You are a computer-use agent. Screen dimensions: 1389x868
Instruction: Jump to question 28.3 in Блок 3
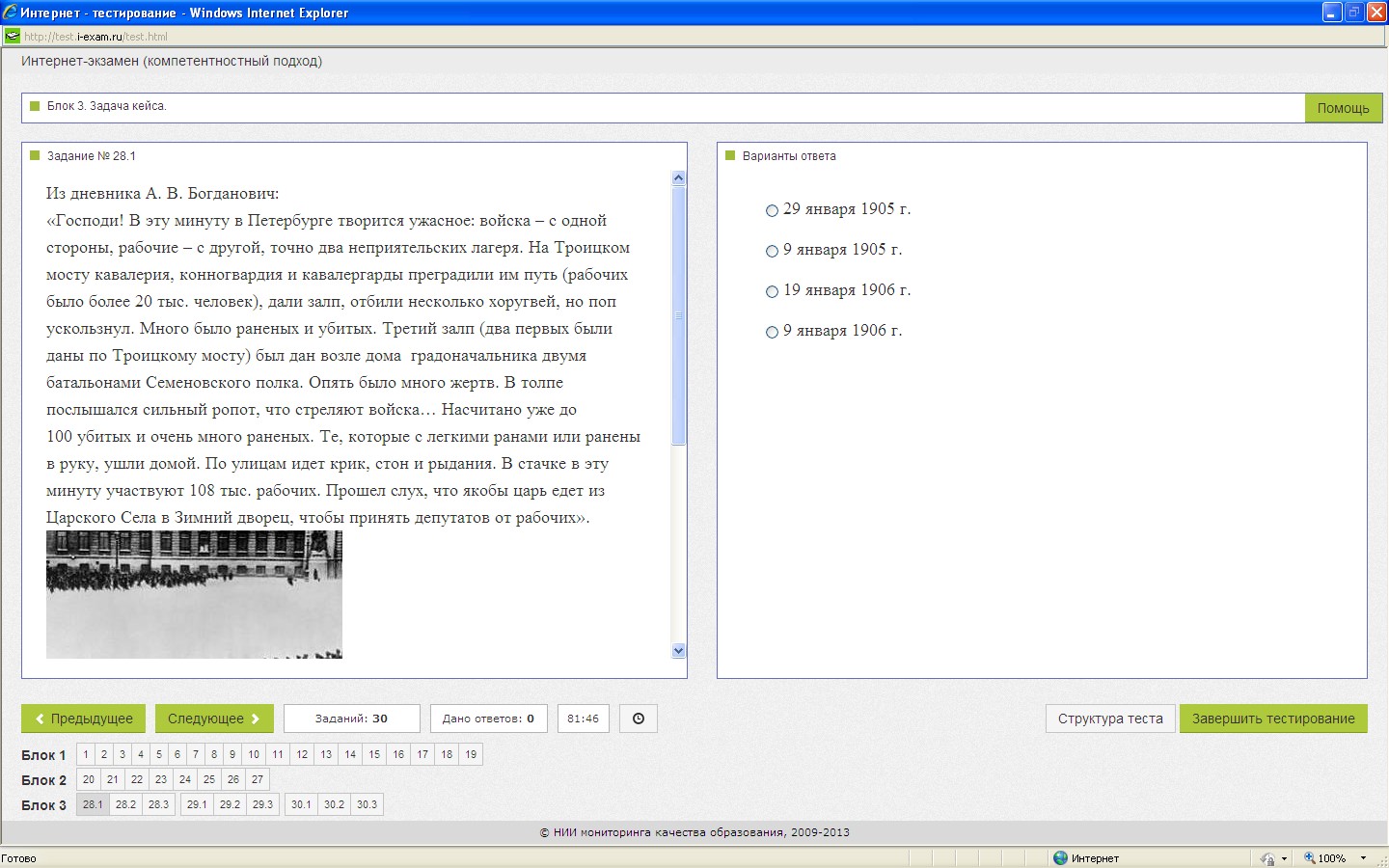pos(158,804)
